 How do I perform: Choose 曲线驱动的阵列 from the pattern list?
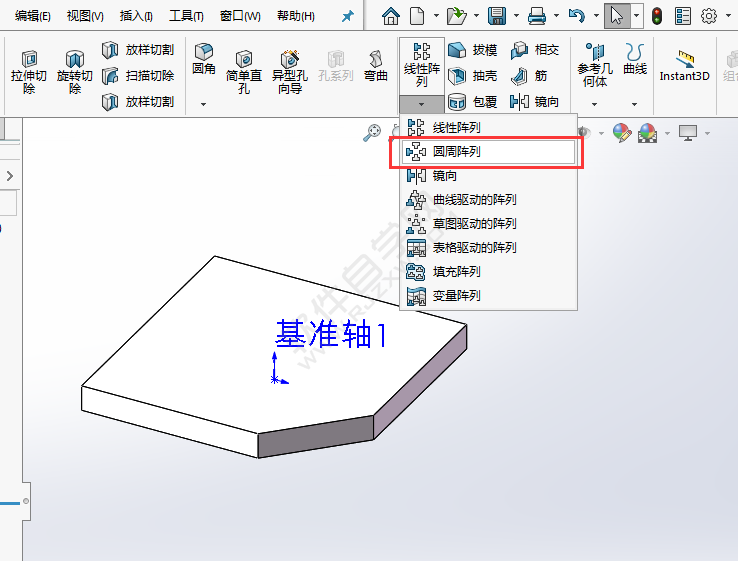tap(474, 200)
